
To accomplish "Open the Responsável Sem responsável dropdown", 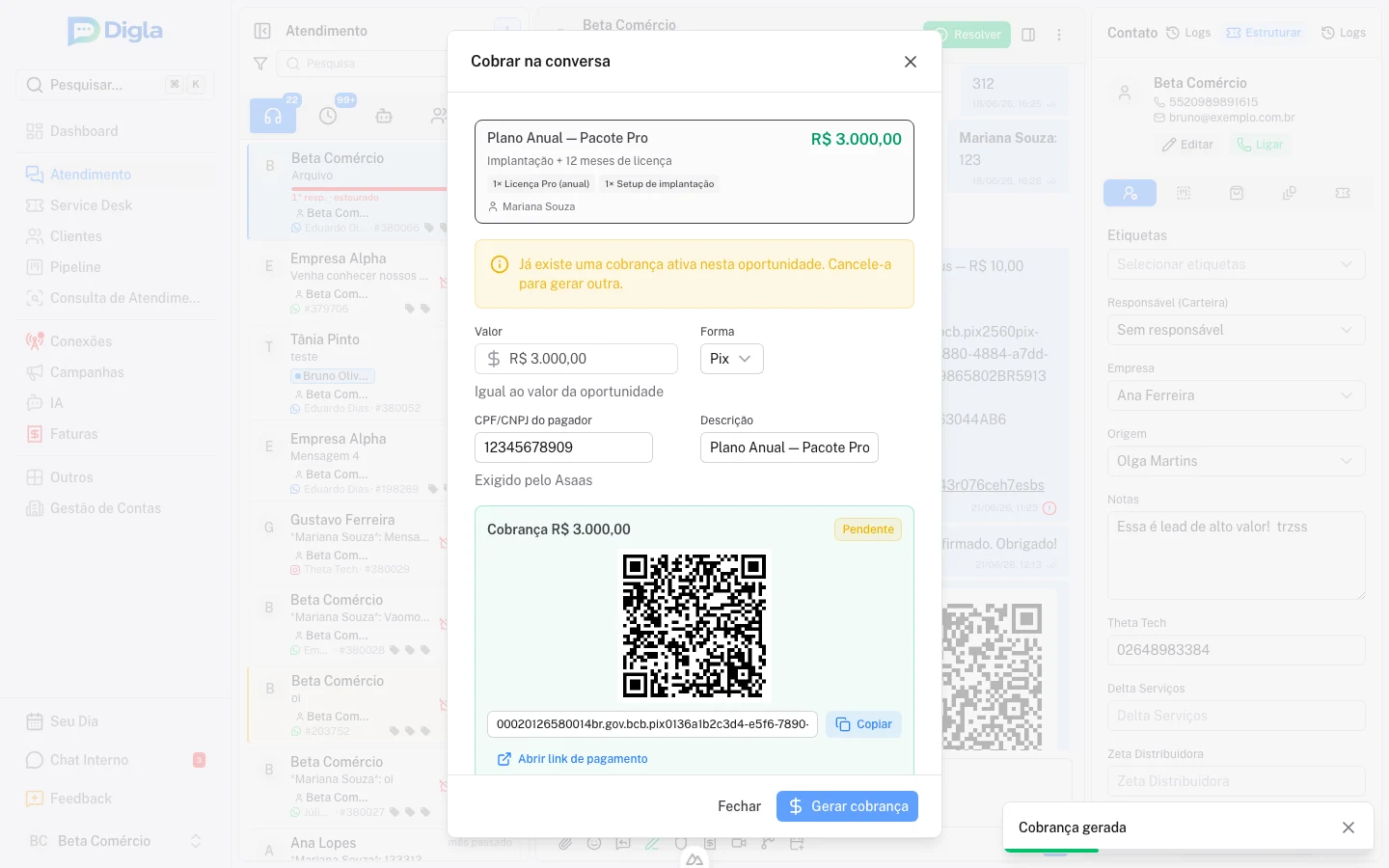I will point(1236,330).
